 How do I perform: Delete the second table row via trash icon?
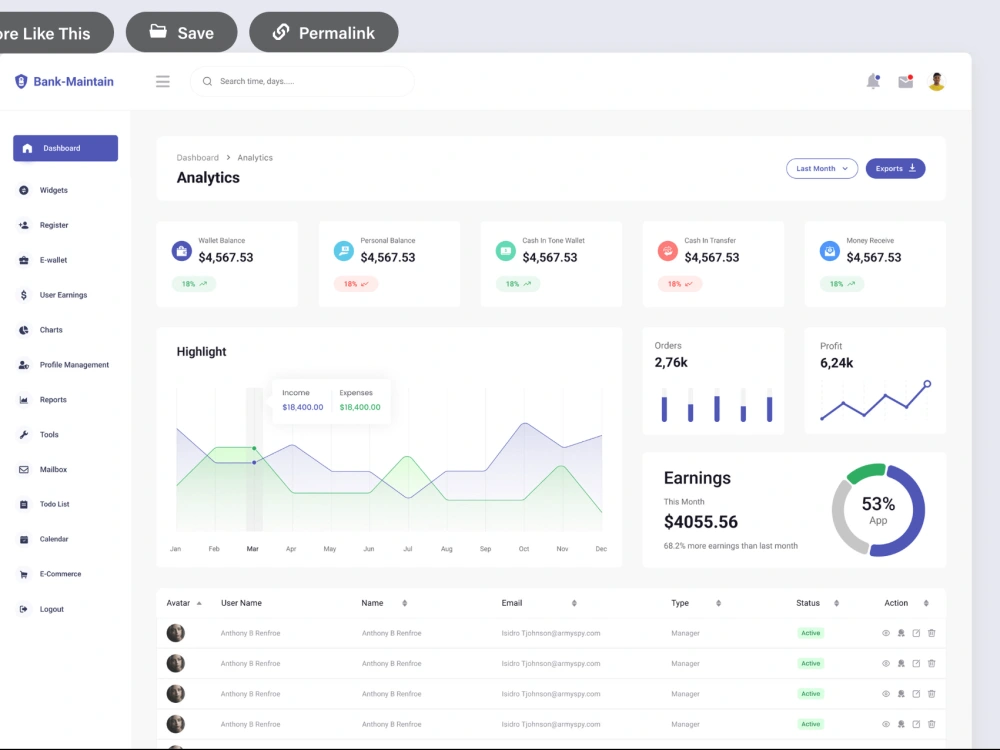tap(931, 663)
